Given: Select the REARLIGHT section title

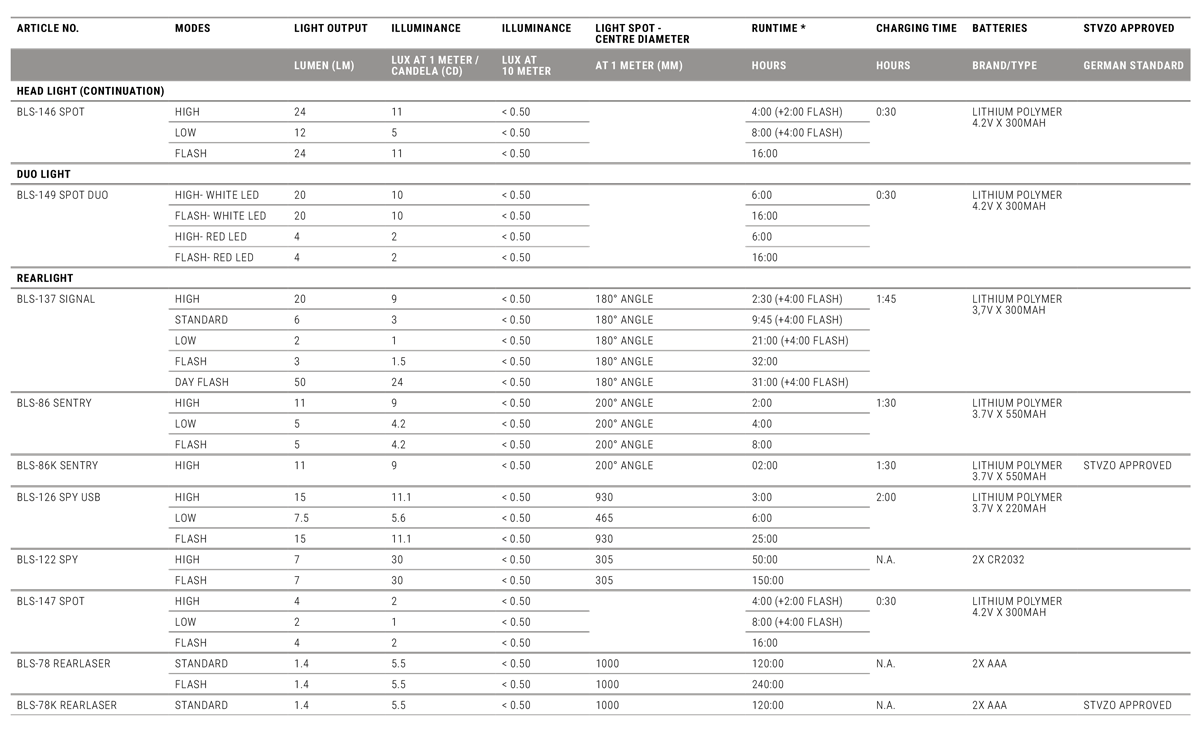Looking at the screenshot, I should click(45, 278).
